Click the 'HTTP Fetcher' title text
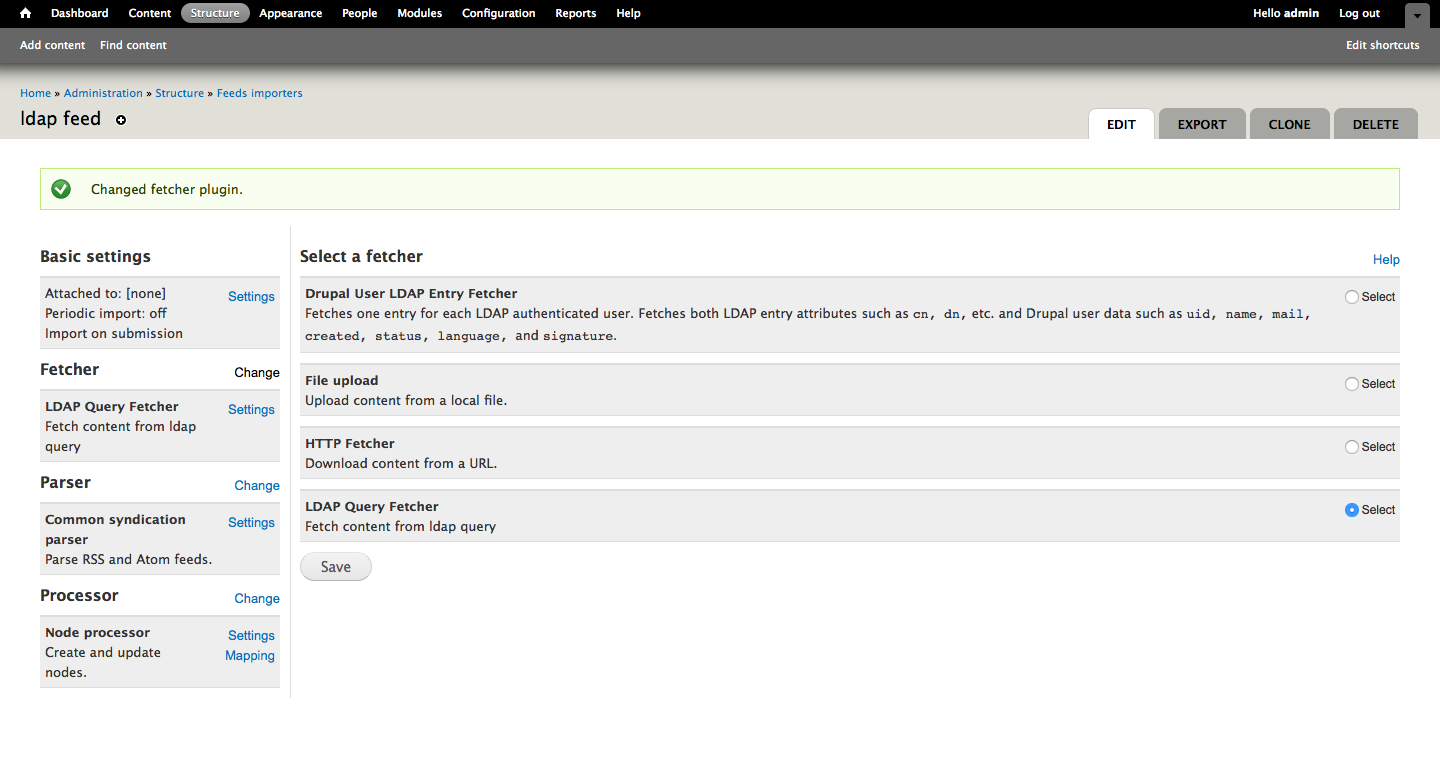The width and height of the screenshot is (1440, 774). pyautogui.click(x=350, y=444)
